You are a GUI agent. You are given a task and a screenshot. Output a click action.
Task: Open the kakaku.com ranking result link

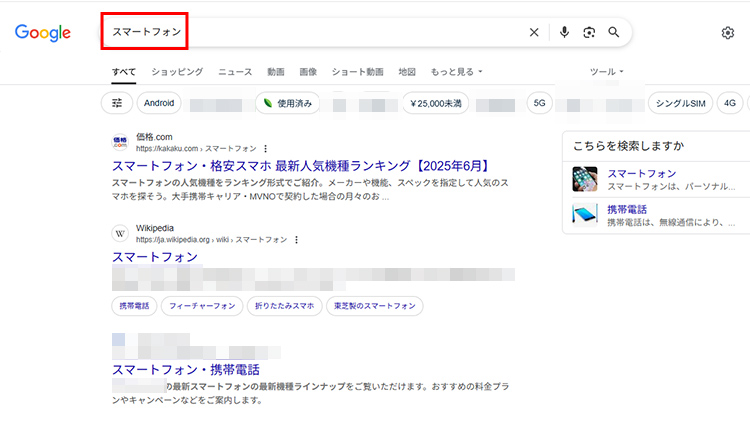(300, 166)
